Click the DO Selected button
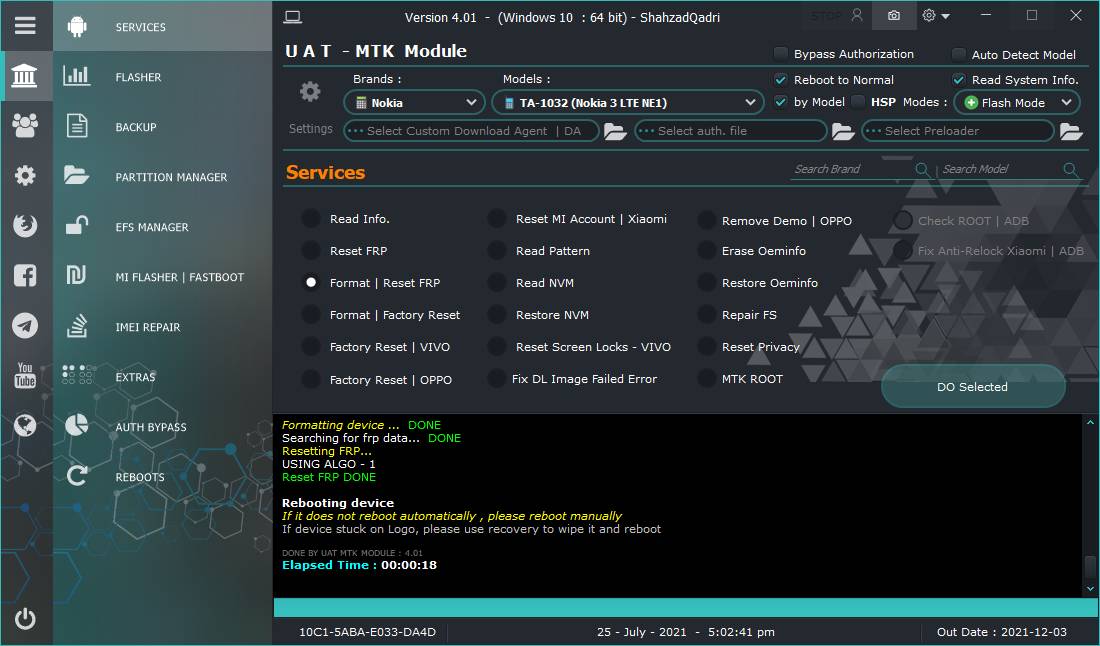The height and width of the screenshot is (646, 1100). click(972, 386)
